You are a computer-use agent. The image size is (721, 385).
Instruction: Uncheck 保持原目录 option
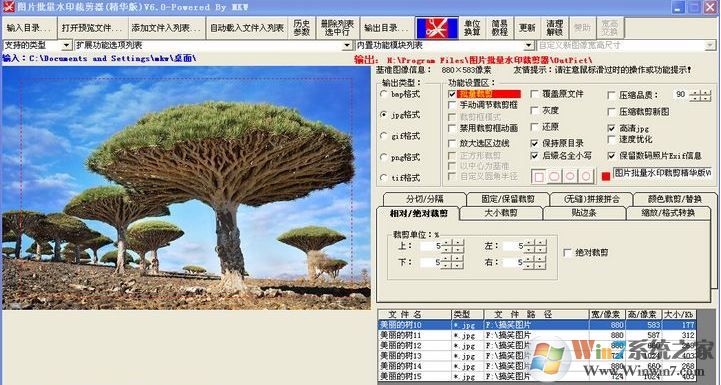(x=535, y=143)
